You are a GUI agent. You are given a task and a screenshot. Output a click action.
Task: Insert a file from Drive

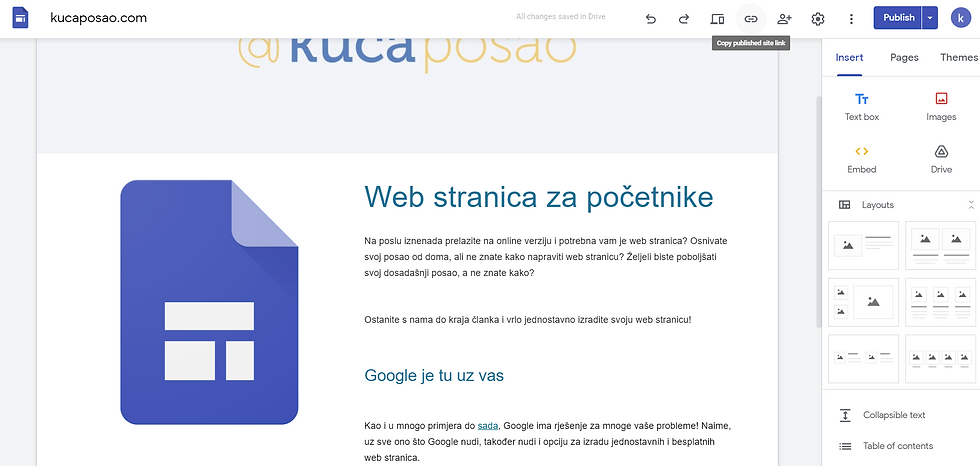(941, 159)
